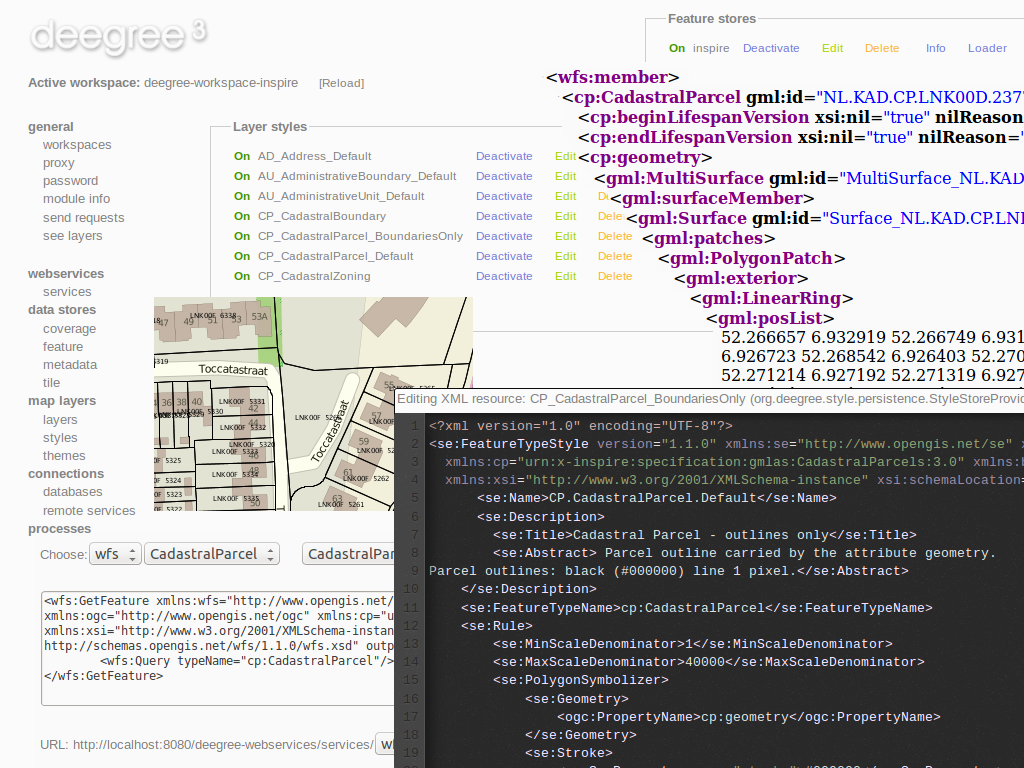Open themes under map layers
This screenshot has width=1024, height=768.
tap(64, 456)
